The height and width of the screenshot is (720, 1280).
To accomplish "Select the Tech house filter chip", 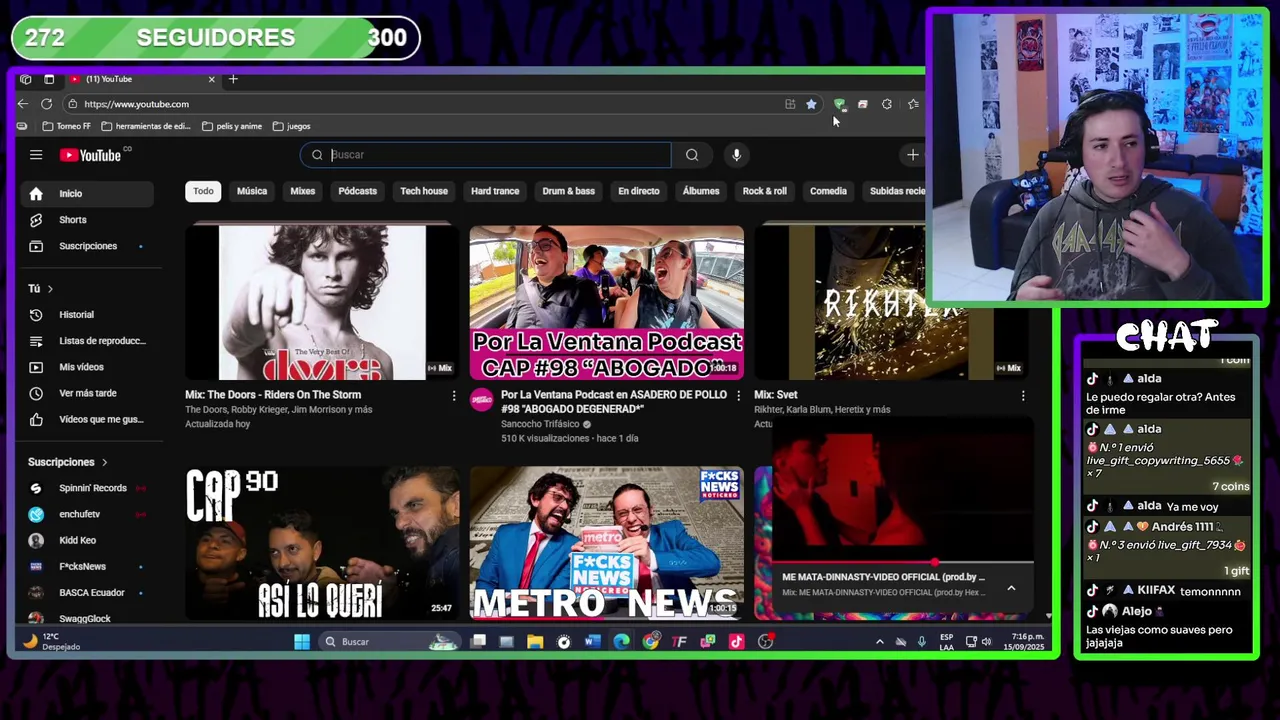I will pyautogui.click(x=424, y=191).
